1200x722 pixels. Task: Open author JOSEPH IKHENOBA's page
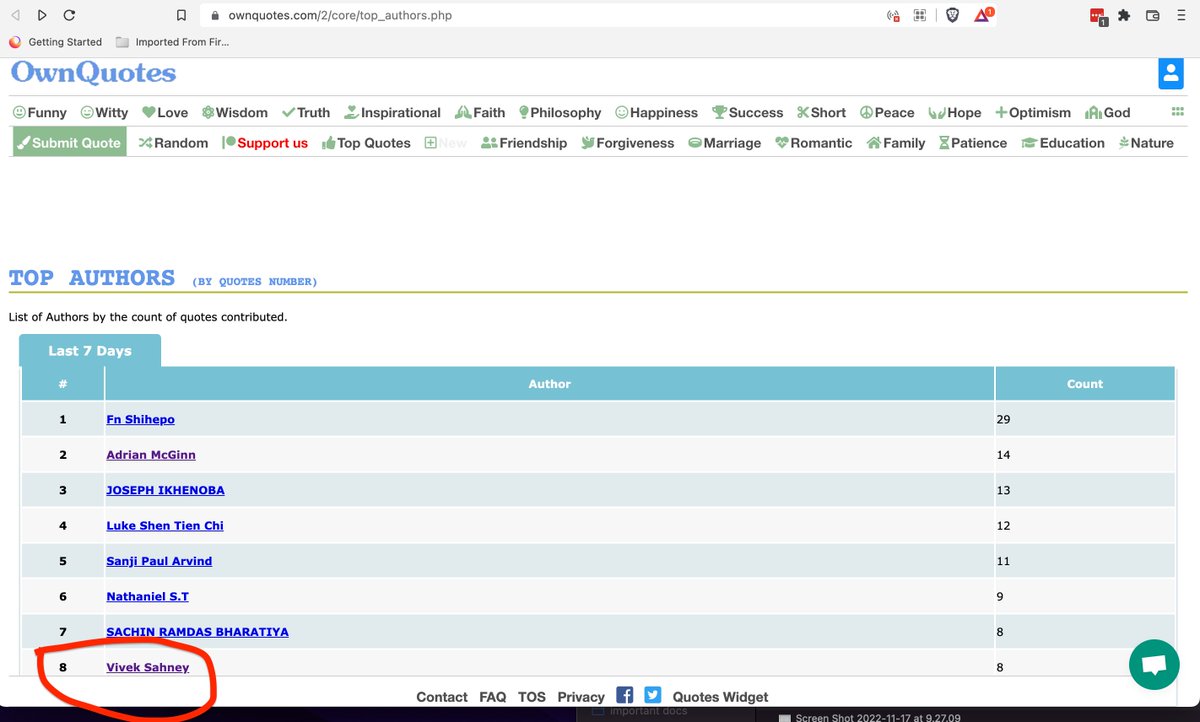click(x=166, y=490)
